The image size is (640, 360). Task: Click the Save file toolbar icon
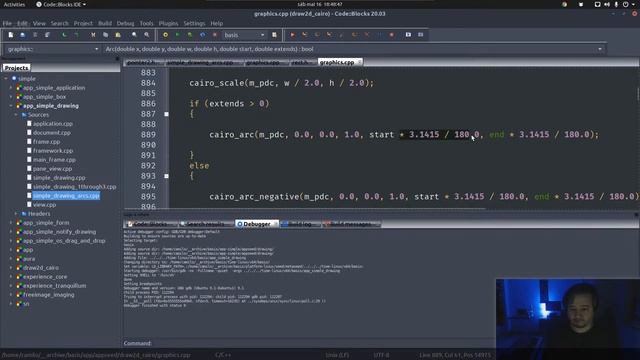click(x=35, y=35)
